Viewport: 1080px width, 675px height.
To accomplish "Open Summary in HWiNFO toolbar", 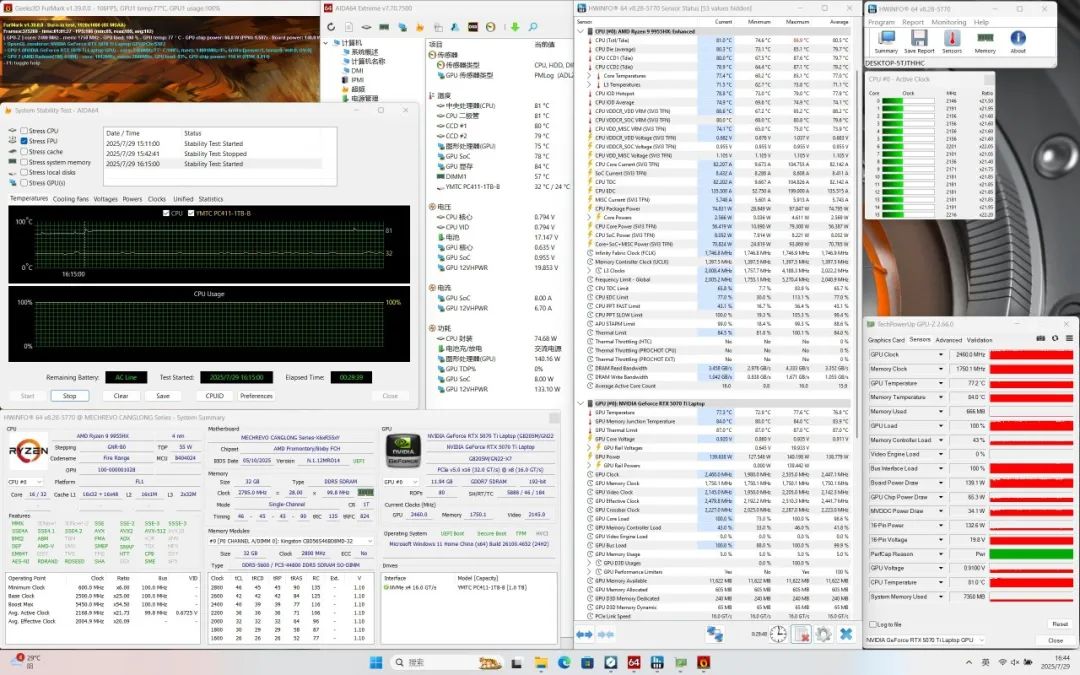I will 886,39.
